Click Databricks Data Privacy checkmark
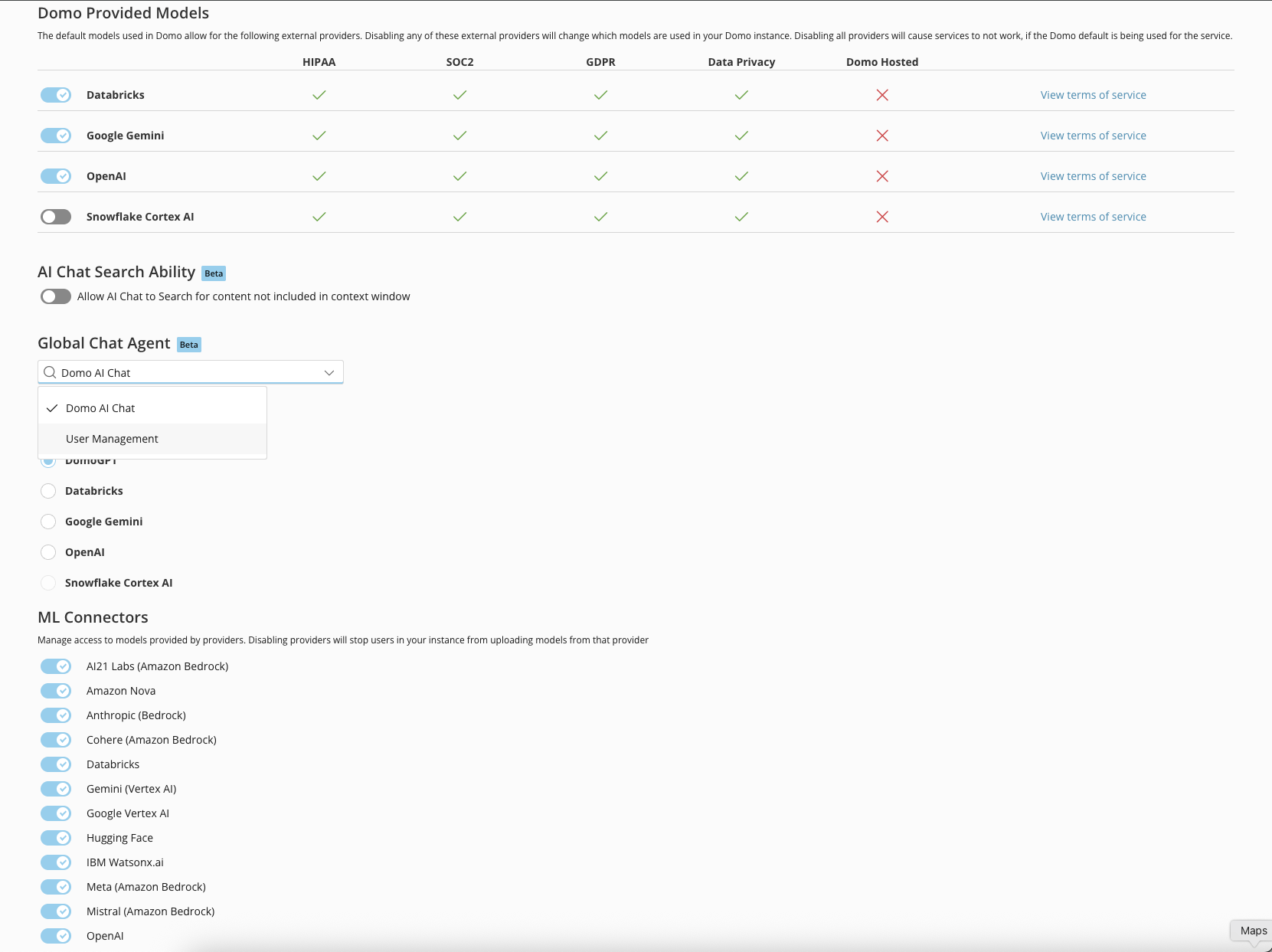 741,95
